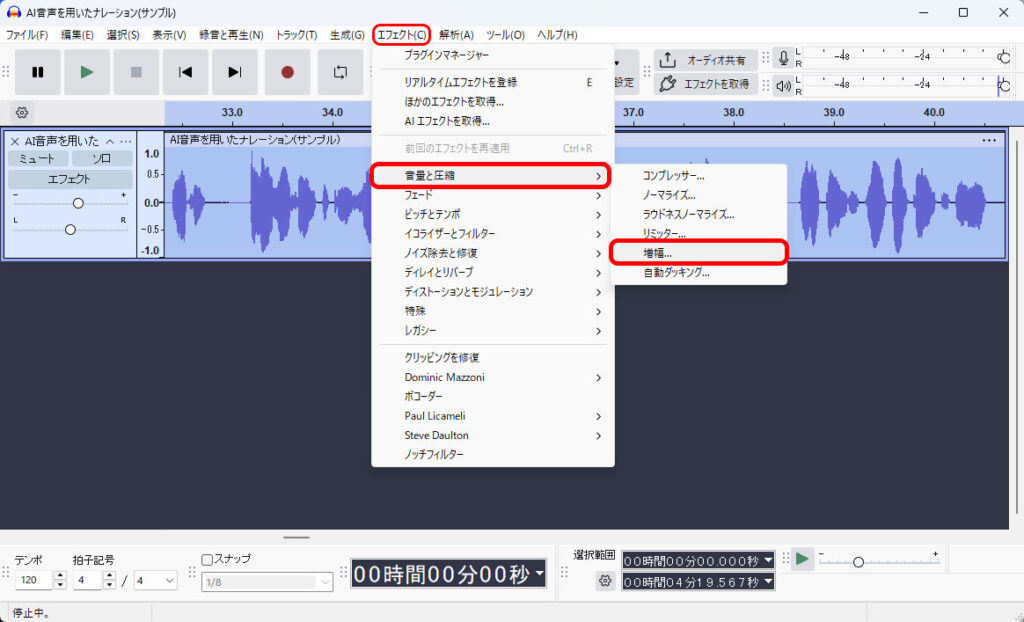
Task: Select ほかのエフェクトを取得 menu entry
Action: tap(493, 102)
